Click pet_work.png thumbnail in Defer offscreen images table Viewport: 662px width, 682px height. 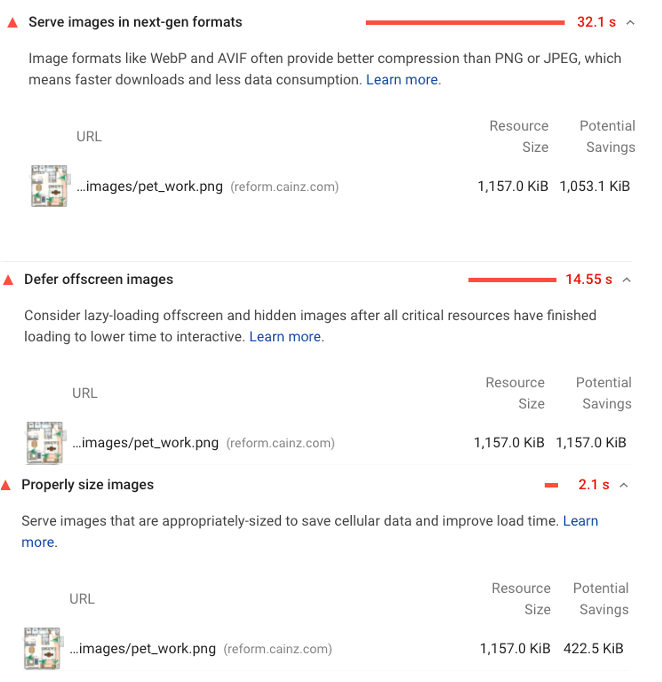click(x=45, y=443)
